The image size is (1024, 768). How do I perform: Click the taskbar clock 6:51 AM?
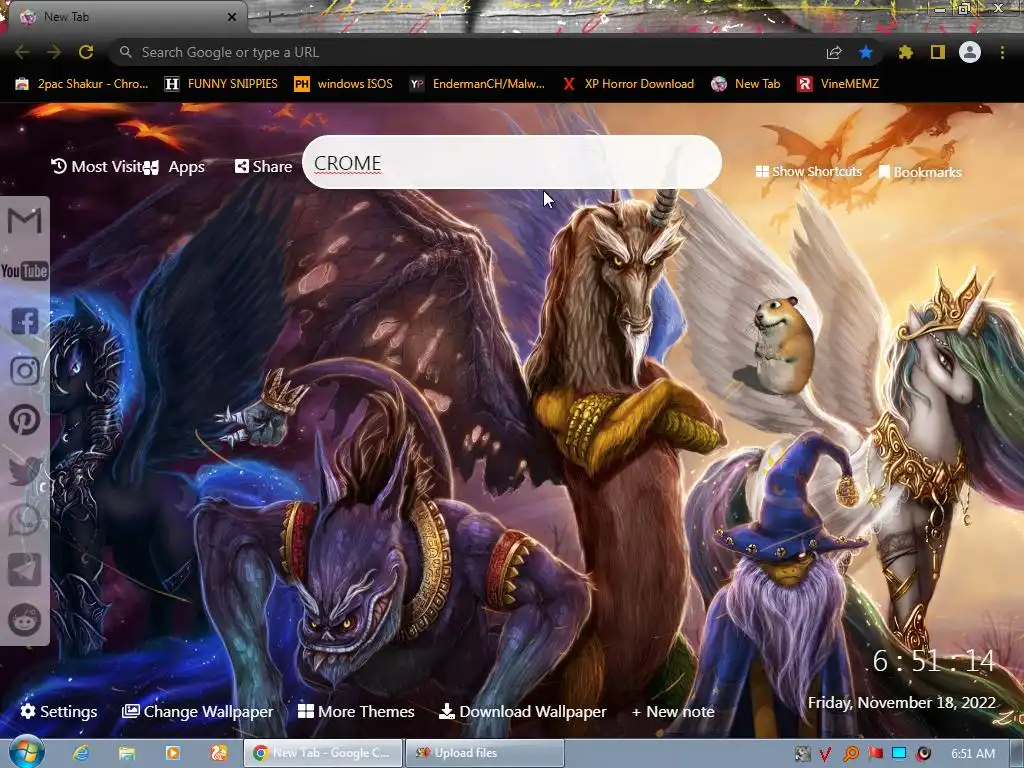[x=973, y=753]
